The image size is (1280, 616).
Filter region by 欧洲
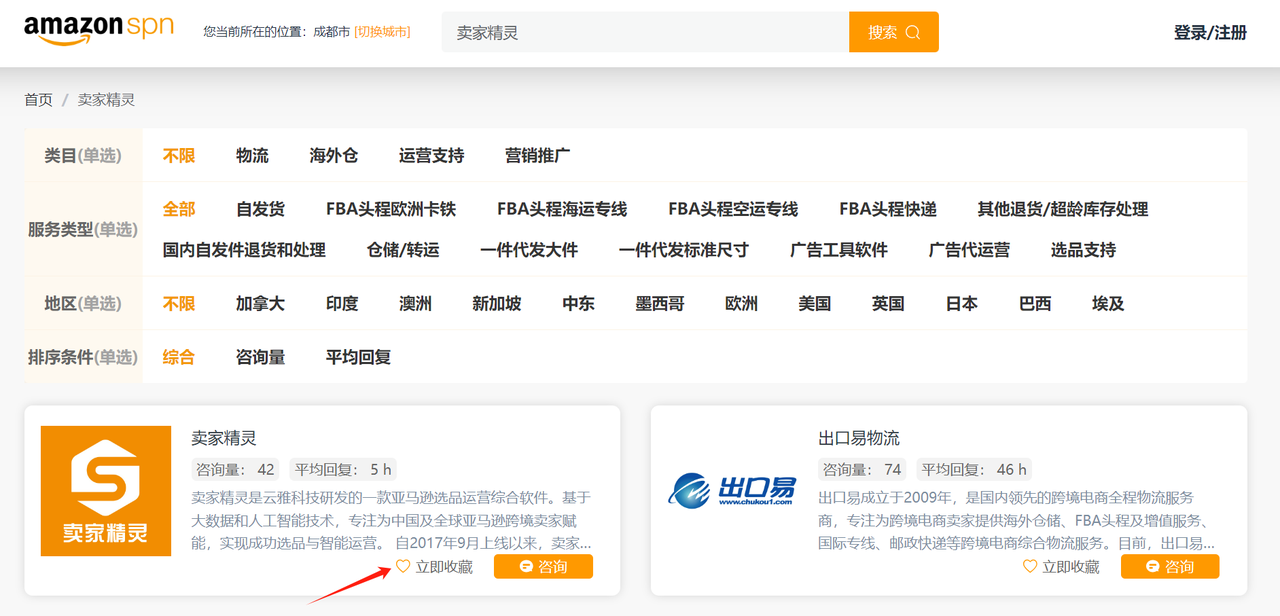tap(741, 304)
